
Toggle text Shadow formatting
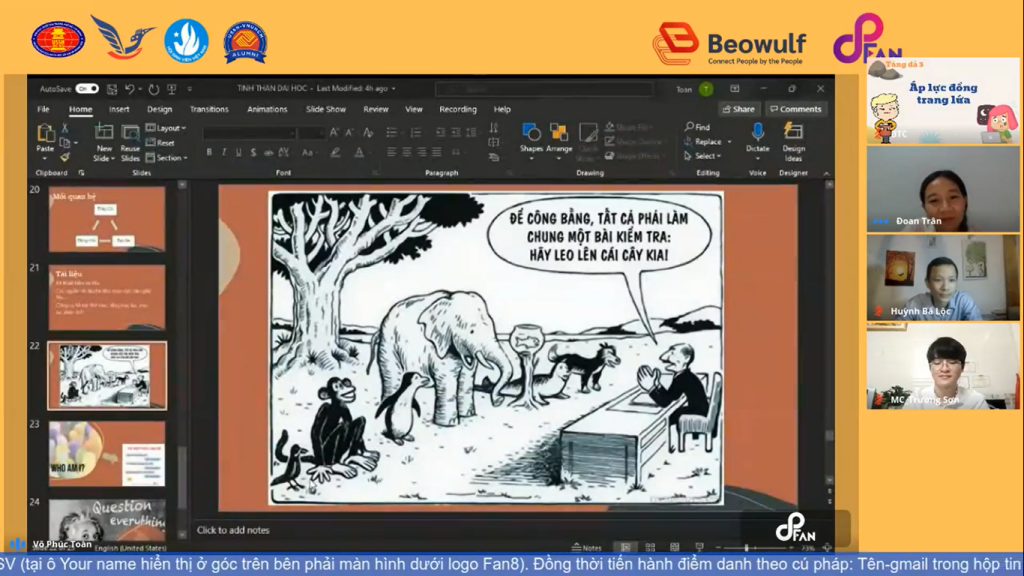253,152
